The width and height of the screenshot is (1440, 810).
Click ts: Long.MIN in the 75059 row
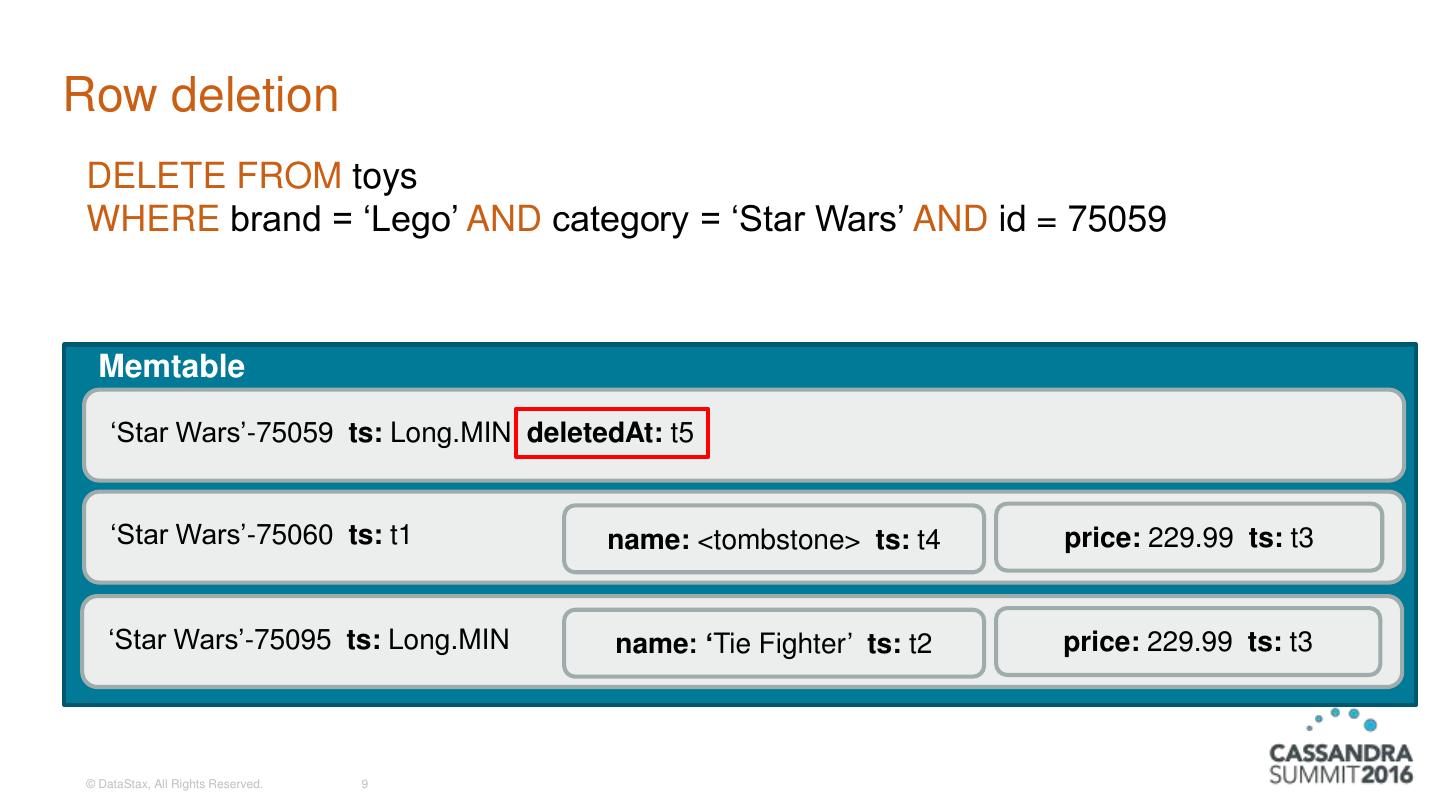(x=430, y=433)
